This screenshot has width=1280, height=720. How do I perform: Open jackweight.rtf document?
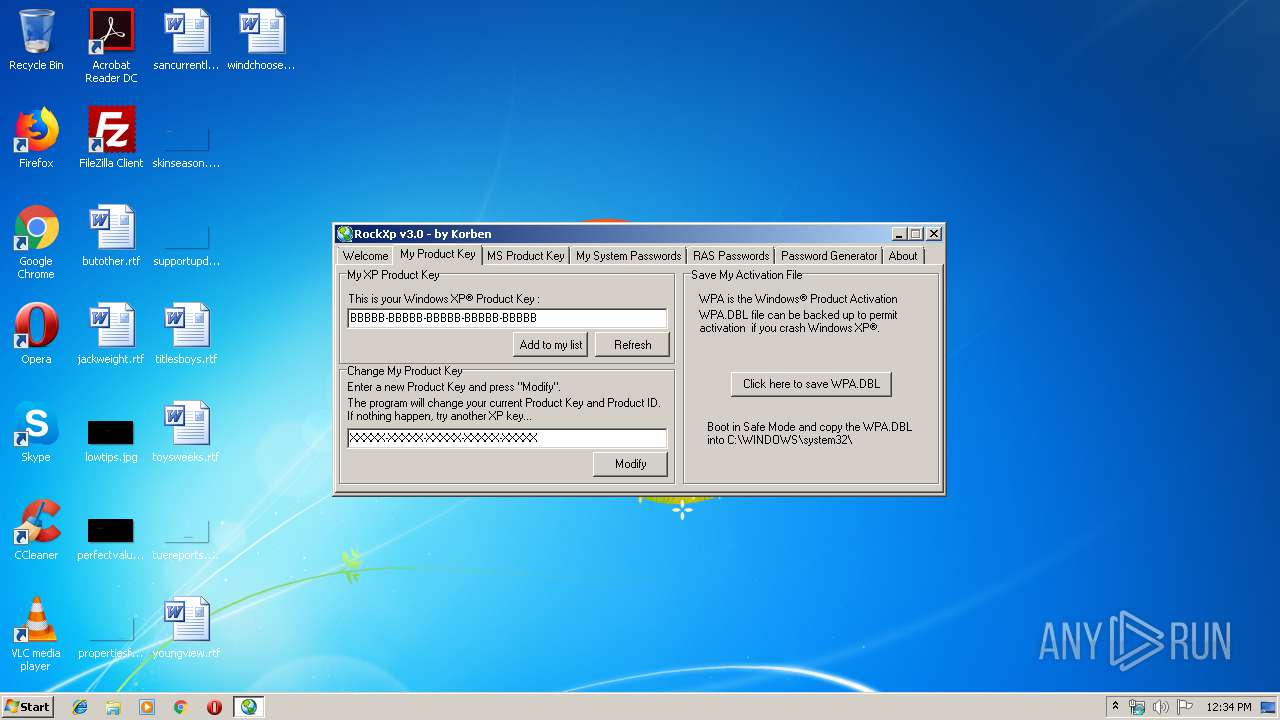click(111, 334)
